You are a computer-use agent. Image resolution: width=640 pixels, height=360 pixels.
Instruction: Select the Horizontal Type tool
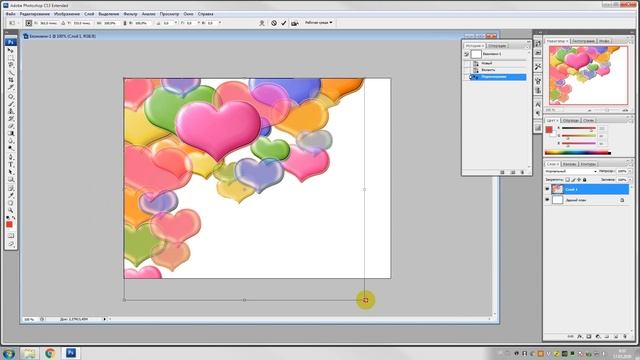tap(11, 164)
